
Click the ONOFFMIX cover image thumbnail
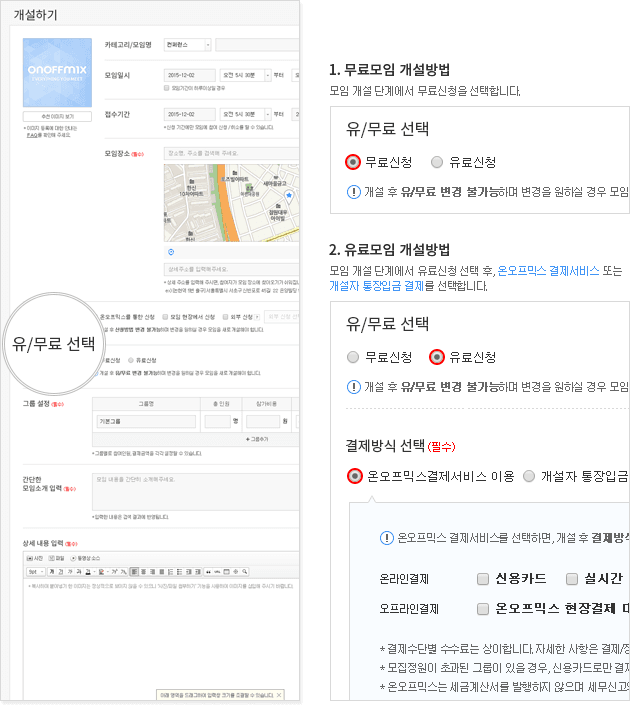pyautogui.click(x=57, y=72)
